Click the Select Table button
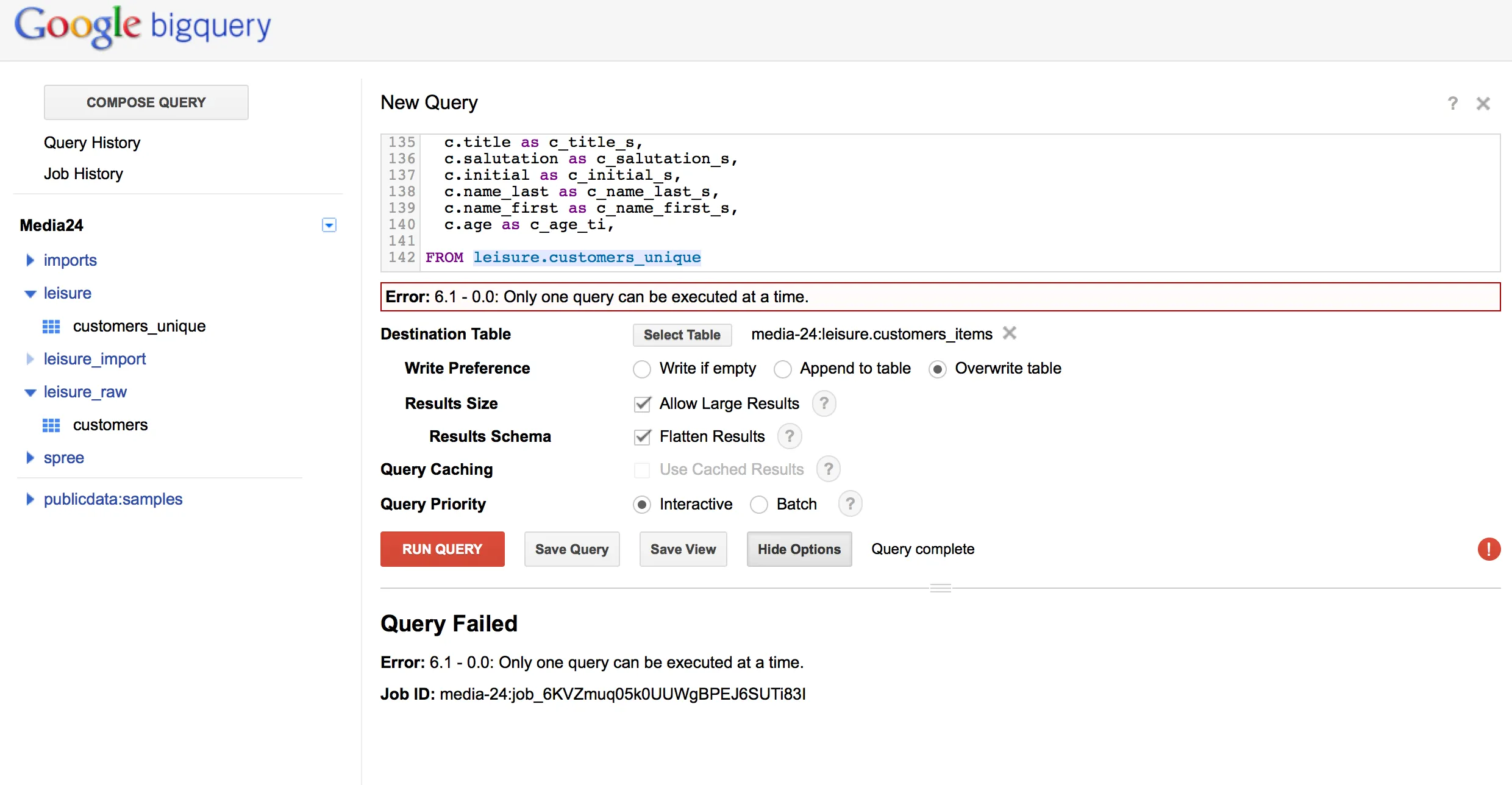 (x=682, y=335)
